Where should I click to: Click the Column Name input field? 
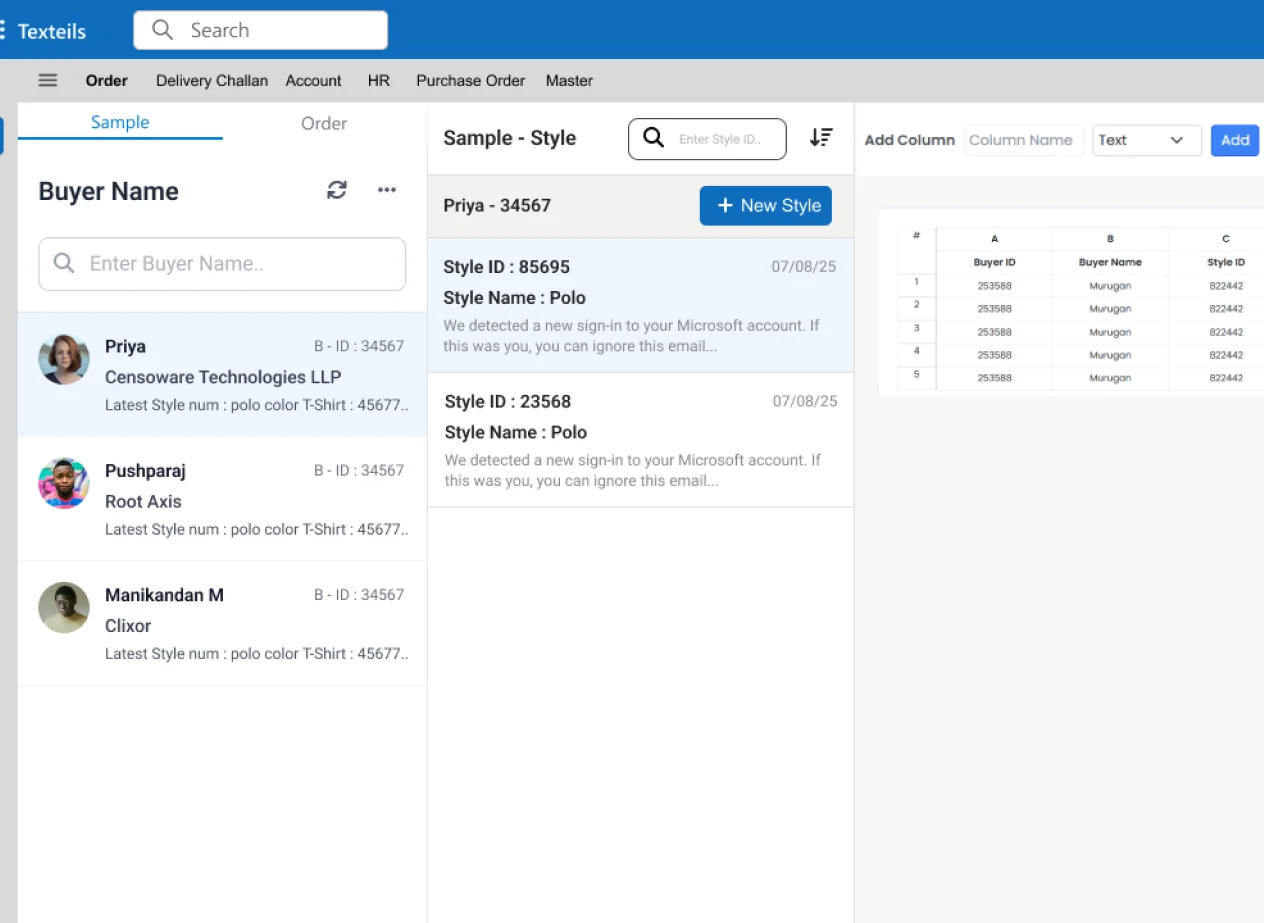pos(1023,140)
